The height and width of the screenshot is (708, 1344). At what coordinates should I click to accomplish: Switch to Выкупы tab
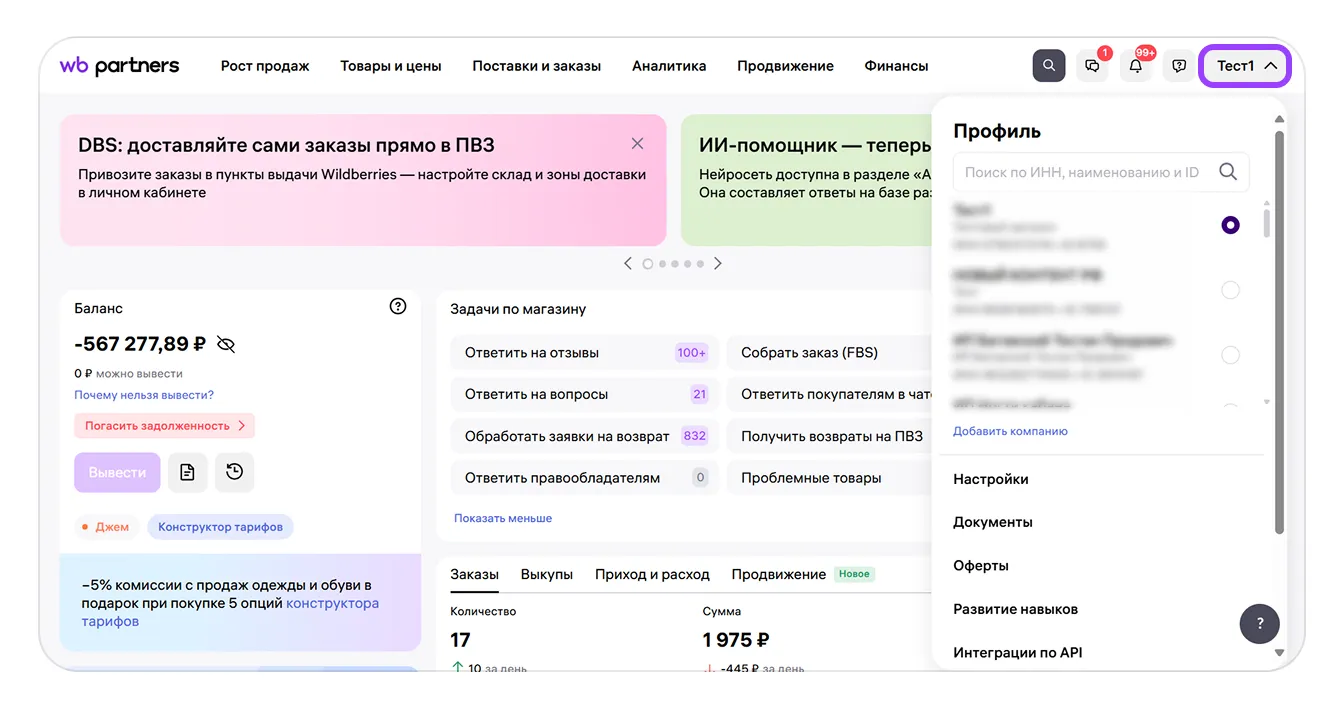(547, 574)
